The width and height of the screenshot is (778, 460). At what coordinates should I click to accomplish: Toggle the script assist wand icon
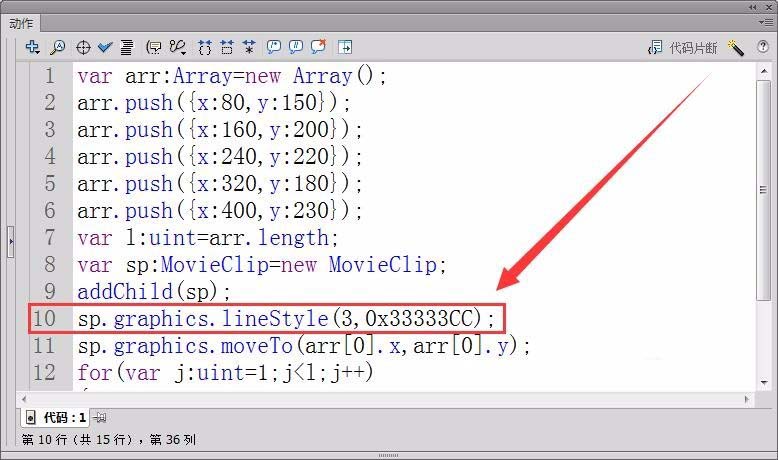click(x=736, y=48)
